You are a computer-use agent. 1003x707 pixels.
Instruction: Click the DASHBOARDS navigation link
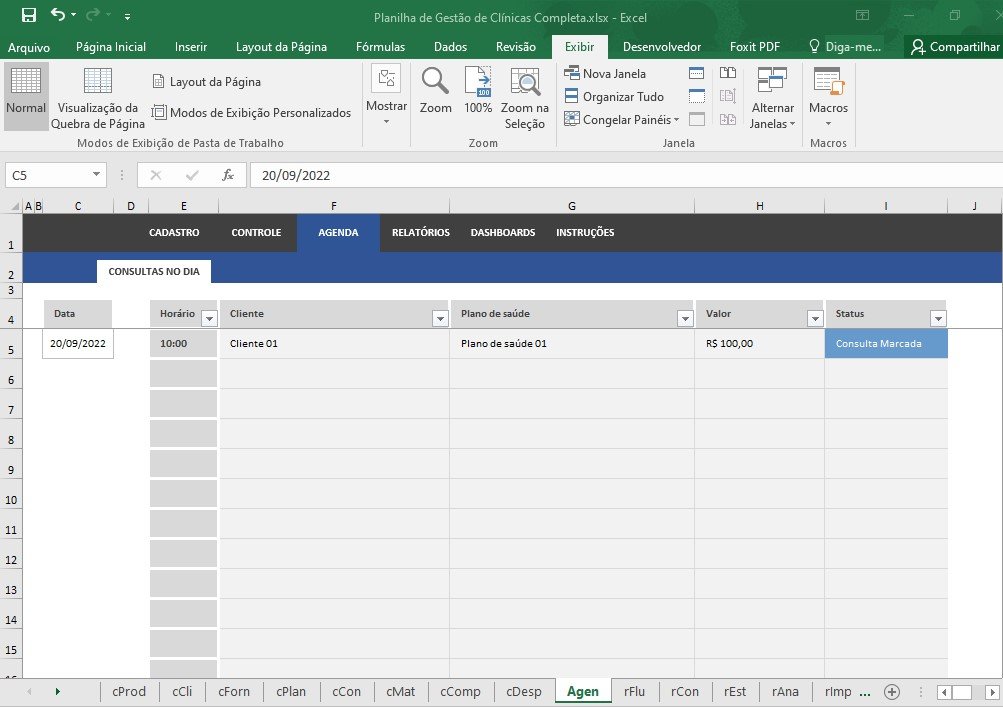(x=503, y=233)
